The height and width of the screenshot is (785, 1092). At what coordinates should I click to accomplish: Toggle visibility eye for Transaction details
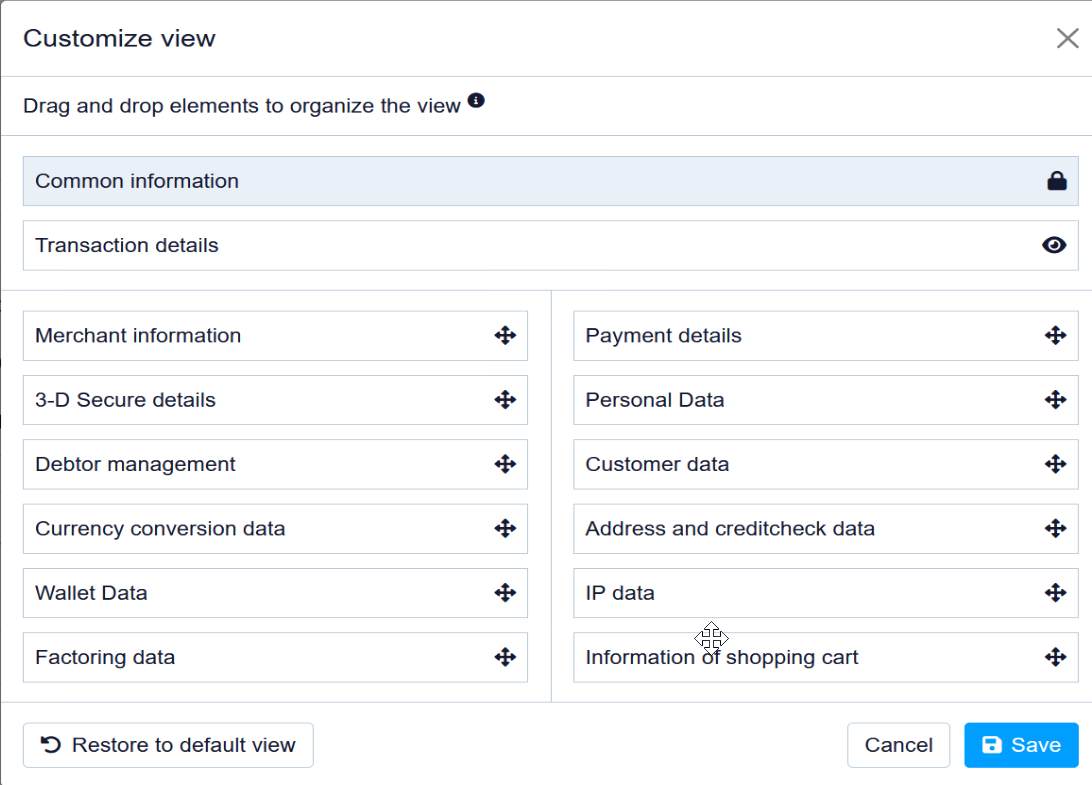(x=1054, y=245)
